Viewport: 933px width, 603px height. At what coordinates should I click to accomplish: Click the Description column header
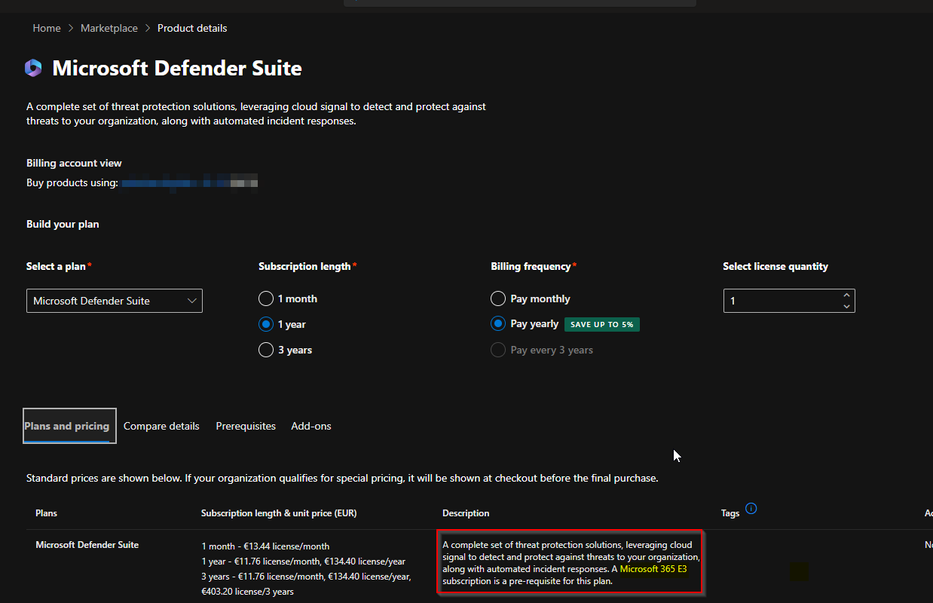(466, 513)
